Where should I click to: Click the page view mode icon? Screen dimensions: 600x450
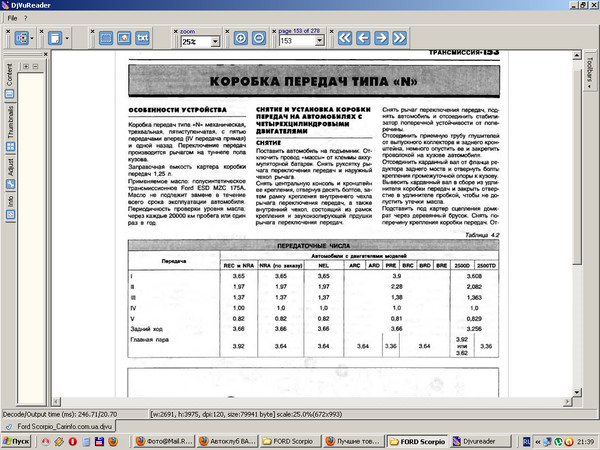click(x=55, y=38)
